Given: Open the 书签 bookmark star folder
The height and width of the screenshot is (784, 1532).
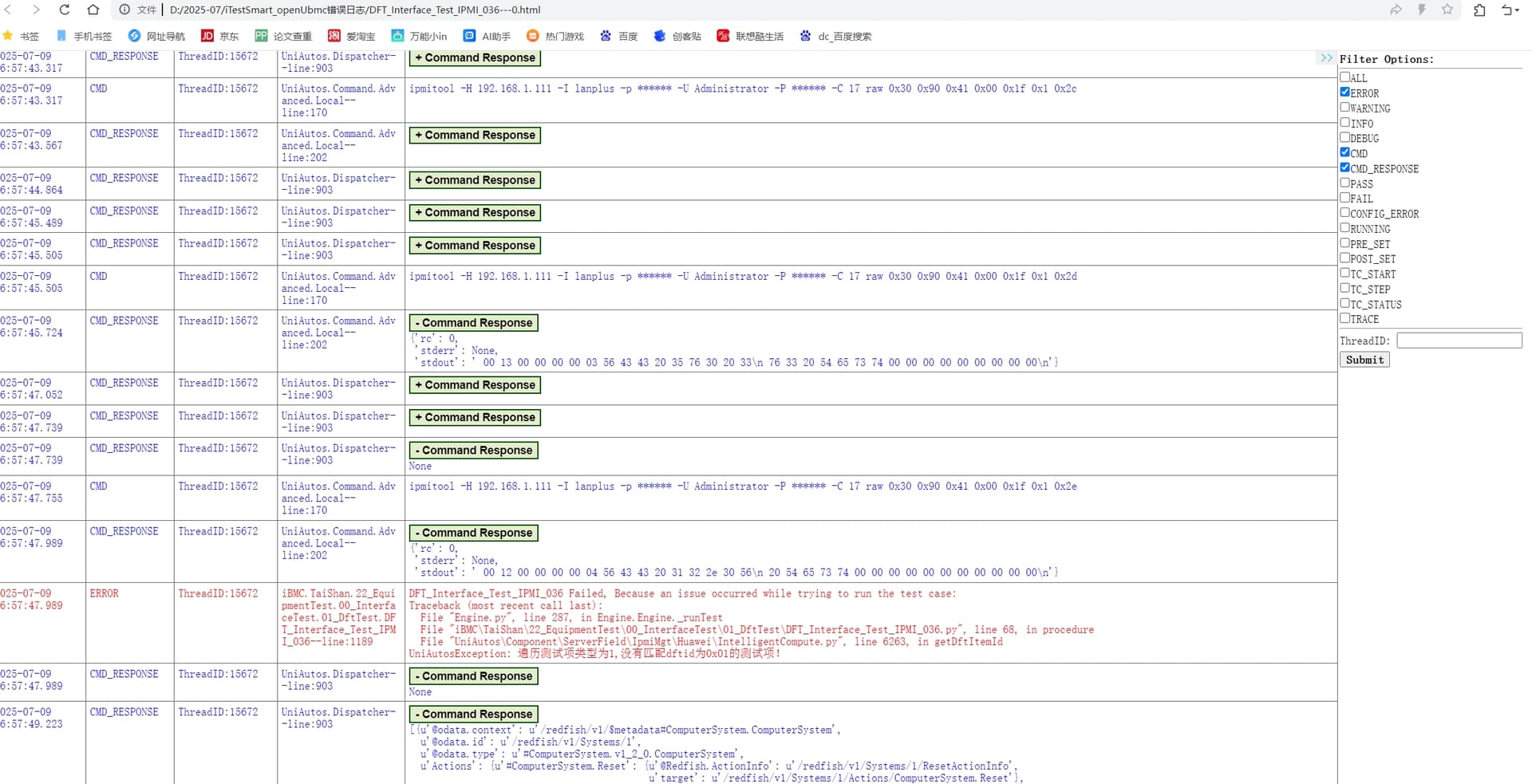Looking at the screenshot, I should click(21, 36).
